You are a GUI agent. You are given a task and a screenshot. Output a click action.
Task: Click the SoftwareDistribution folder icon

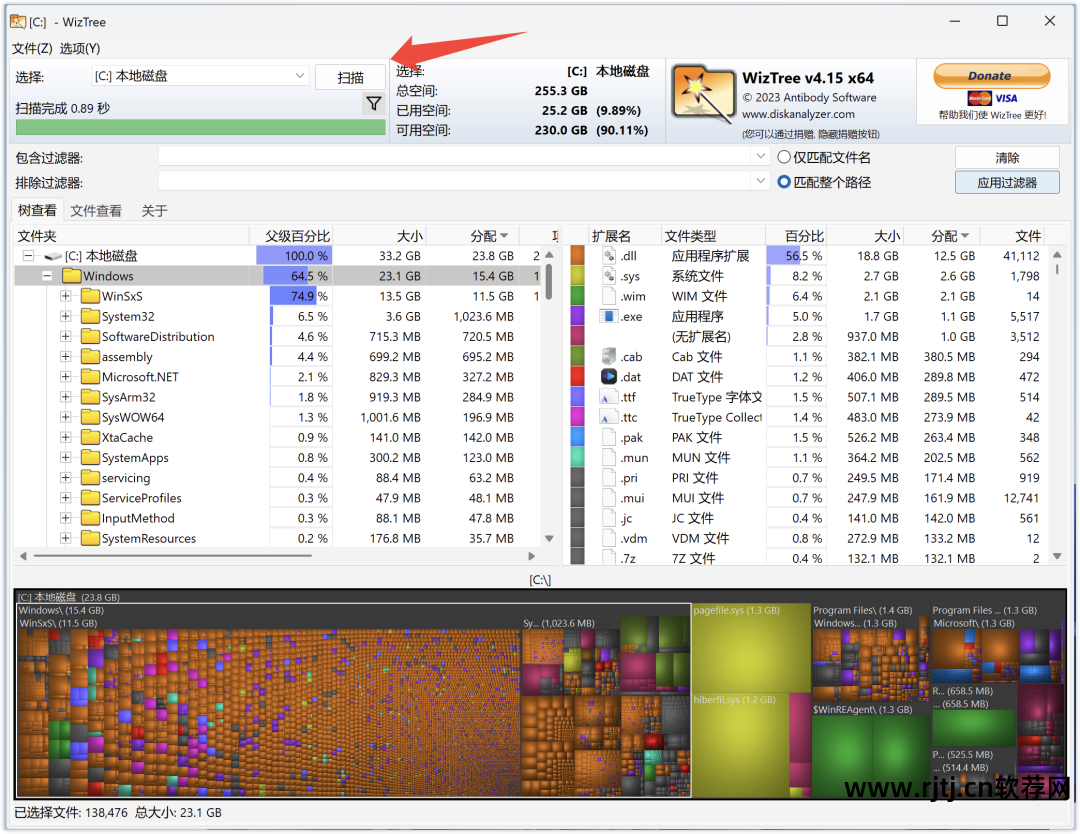tap(90, 336)
